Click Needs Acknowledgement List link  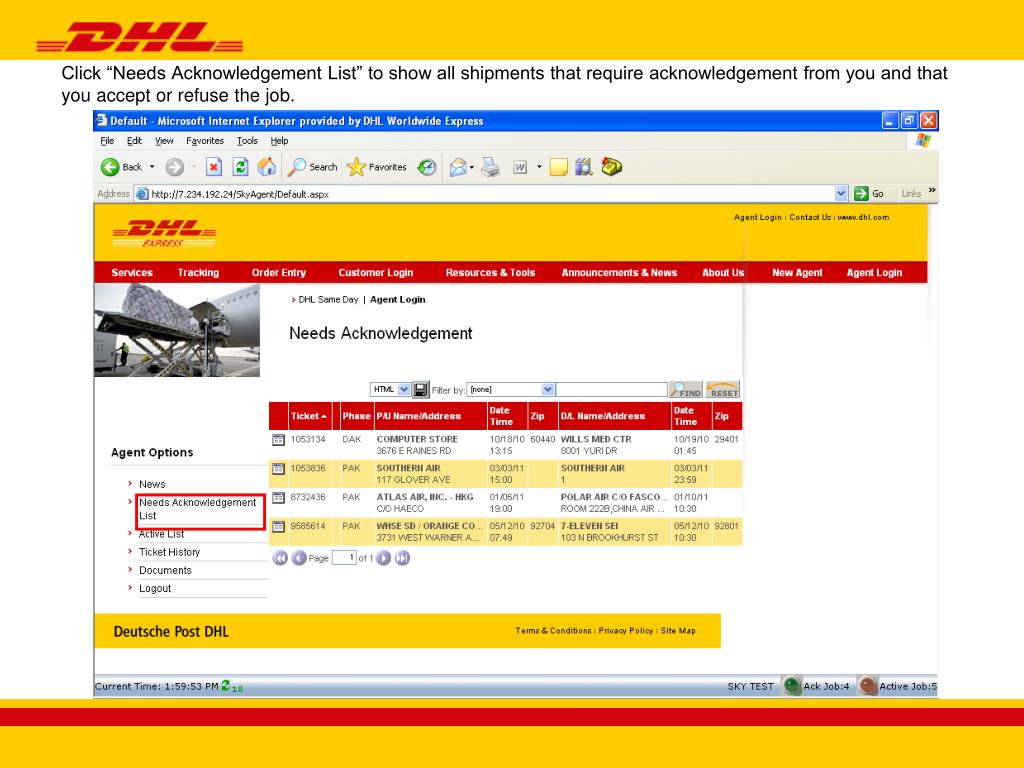(197, 509)
